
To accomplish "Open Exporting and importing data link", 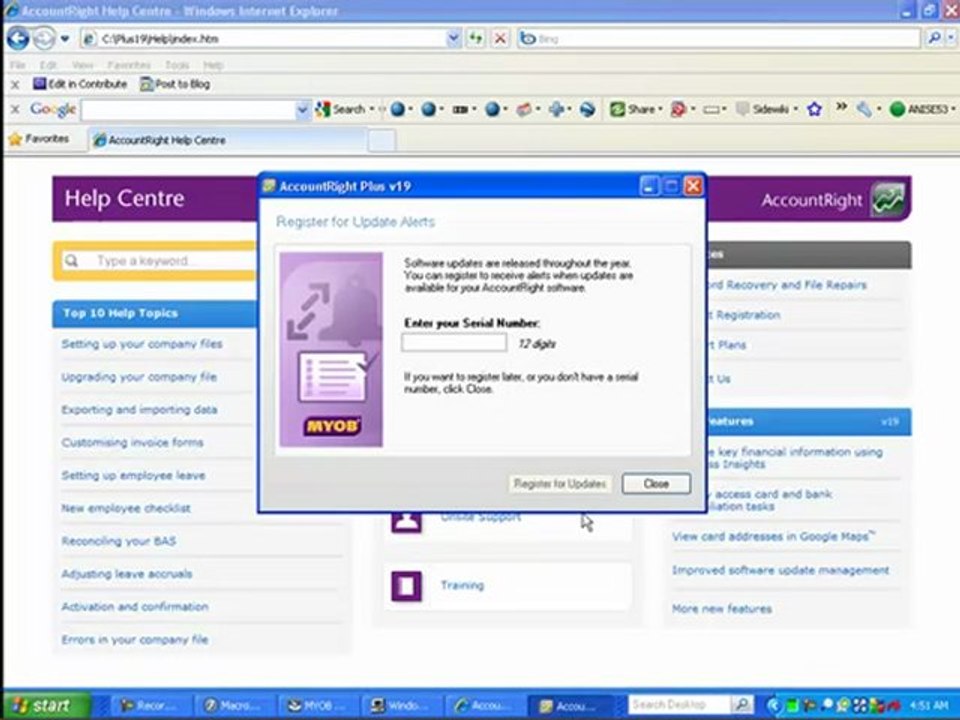I will pyautogui.click(x=139, y=410).
